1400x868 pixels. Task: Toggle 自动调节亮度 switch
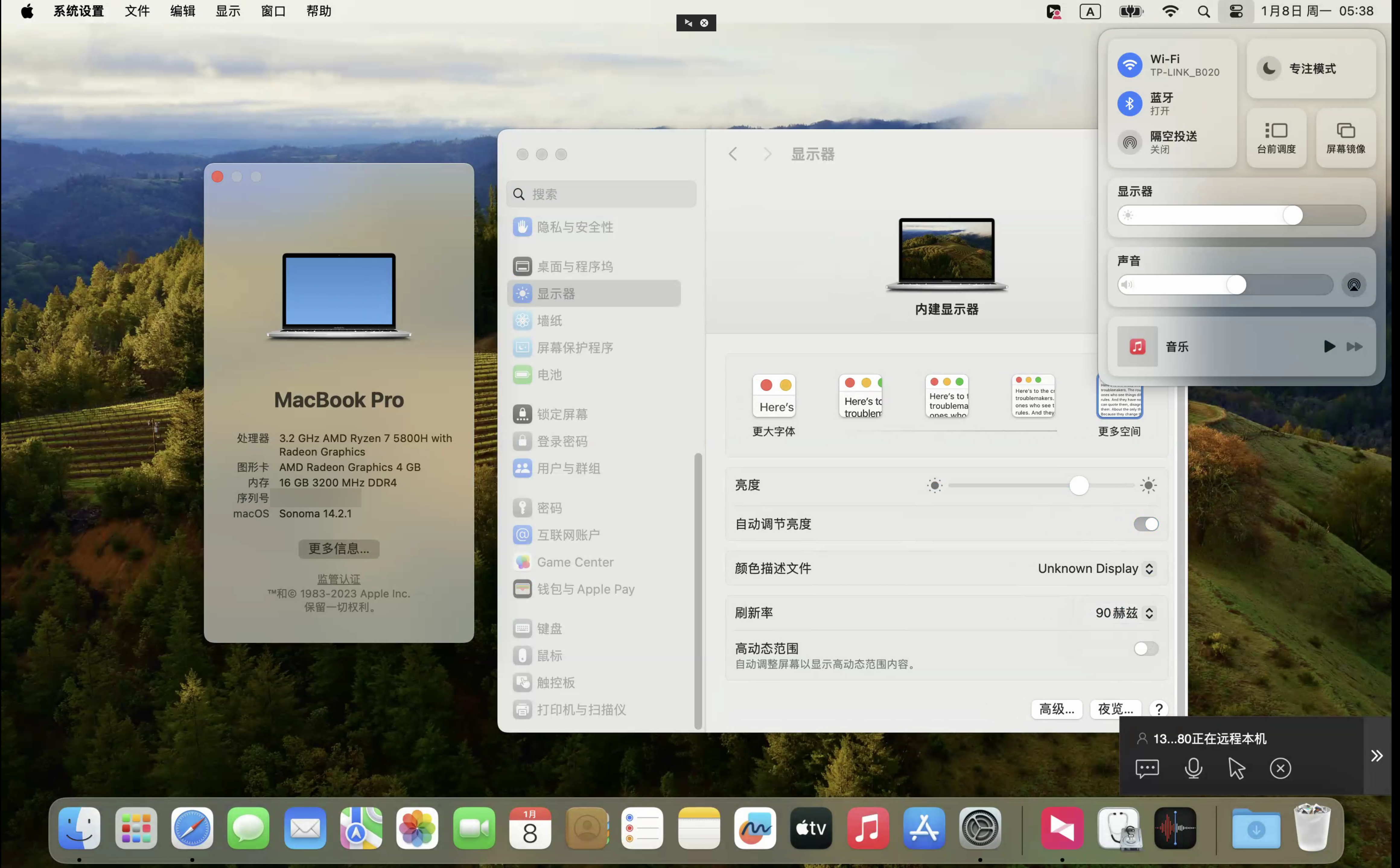click(1146, 524)
